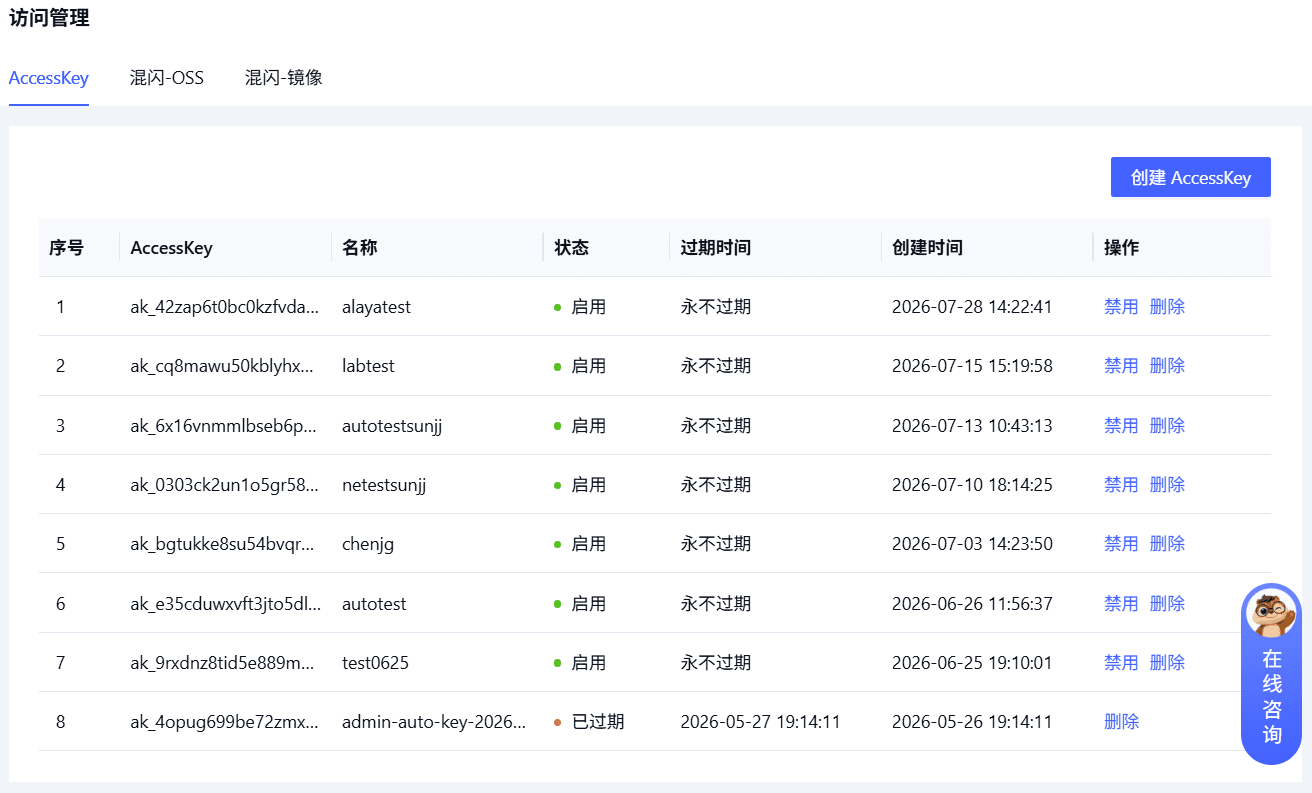Click creation time 2026-07-15 15:19:58

972,366
